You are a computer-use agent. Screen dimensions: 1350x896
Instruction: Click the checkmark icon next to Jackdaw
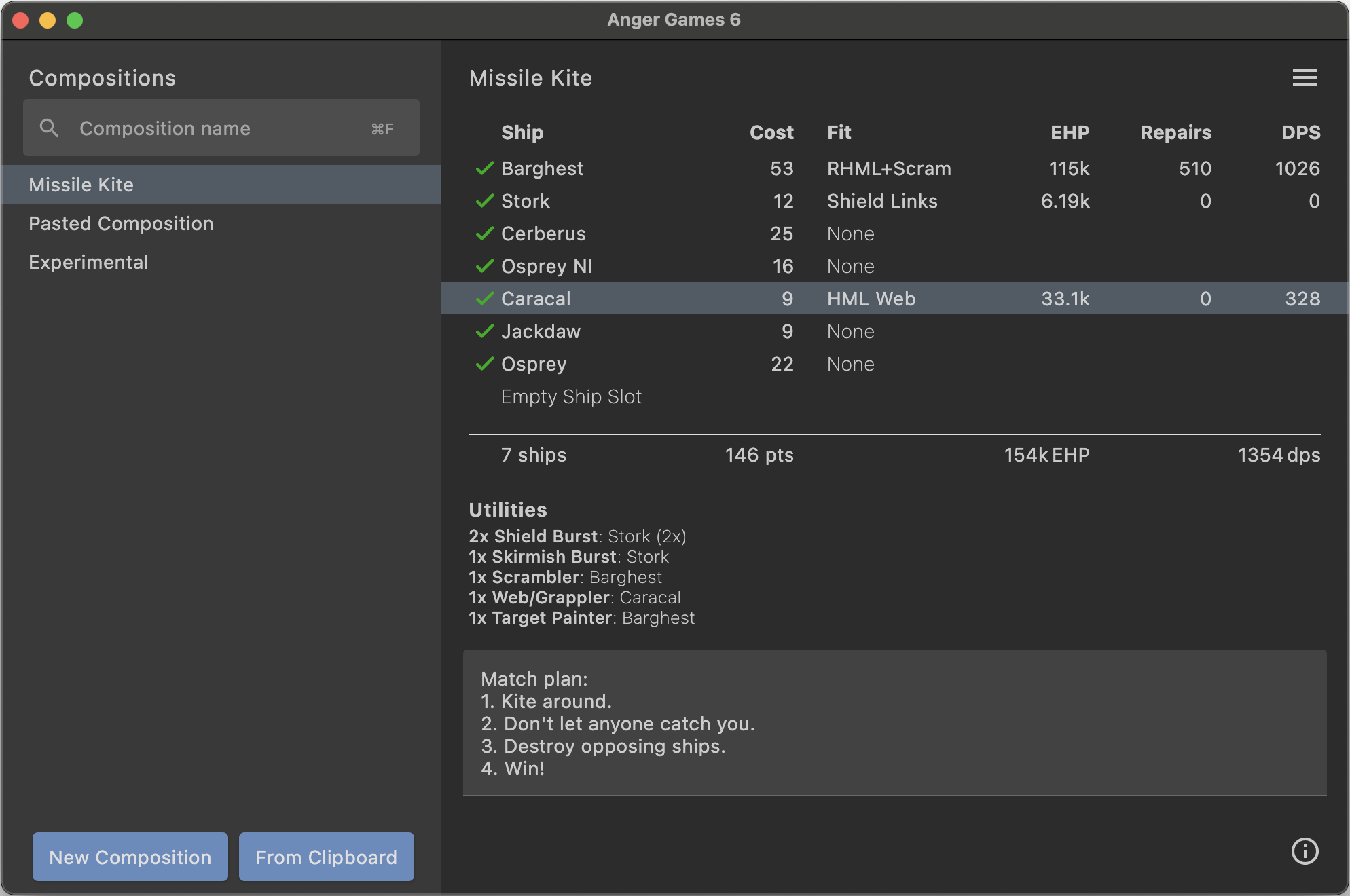(x=484, y=331)
